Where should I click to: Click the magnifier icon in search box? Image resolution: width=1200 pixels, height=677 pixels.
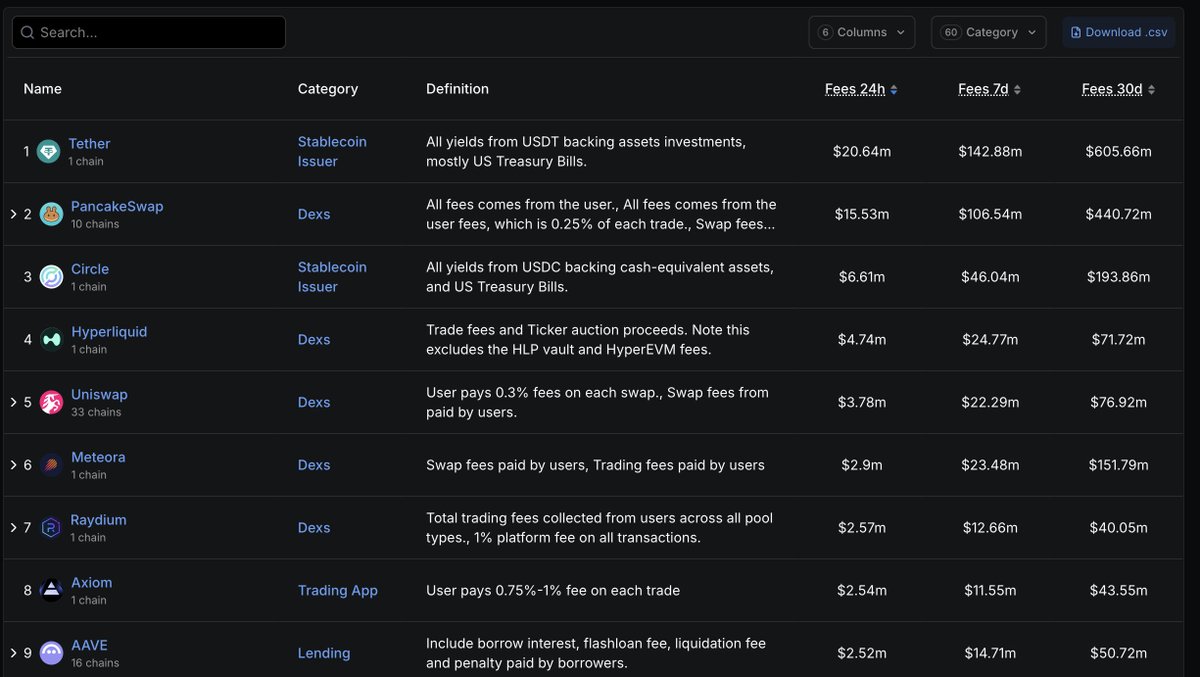27,32
